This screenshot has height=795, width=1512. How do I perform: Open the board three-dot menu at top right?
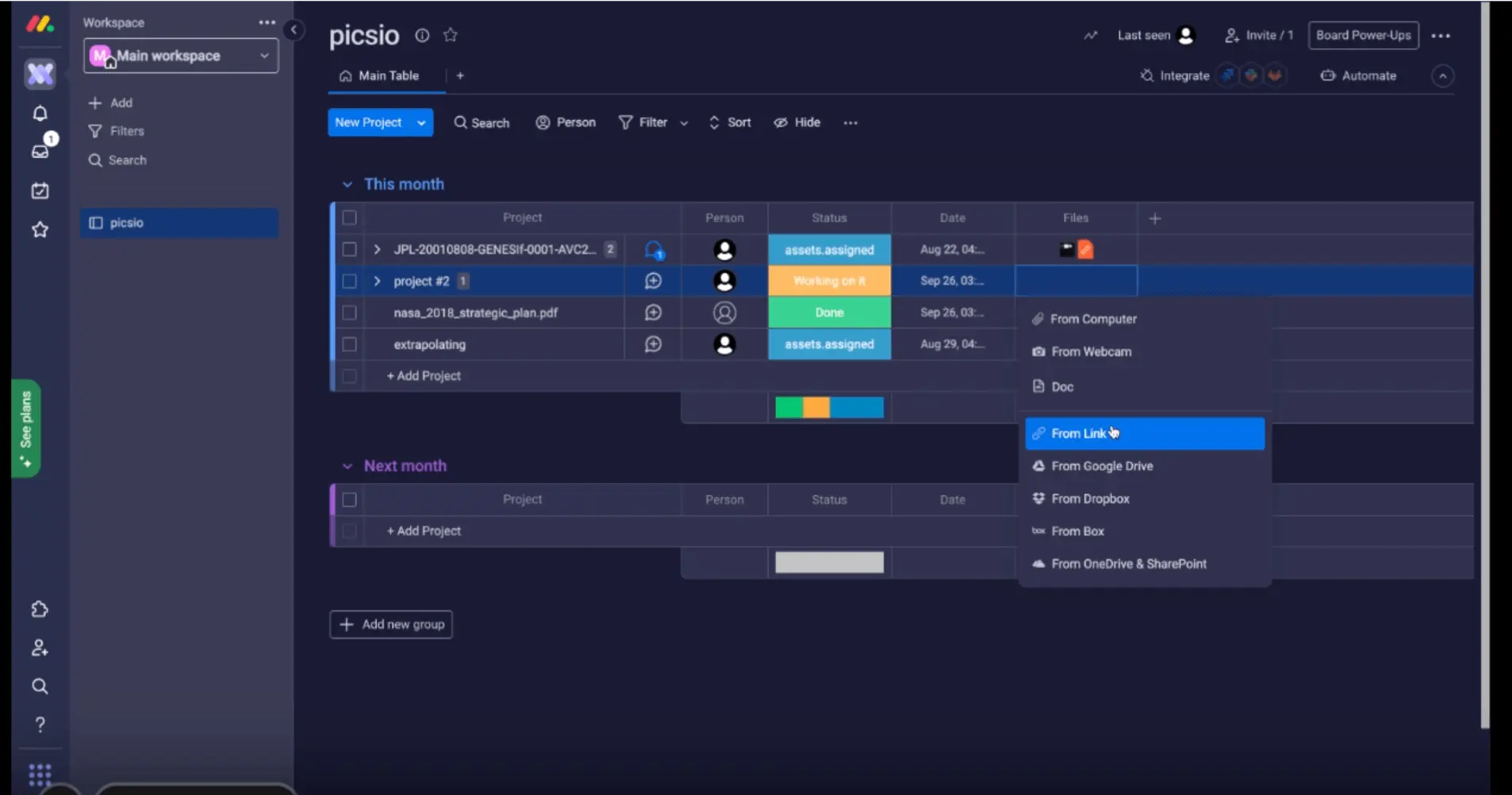click(1441, 36)
